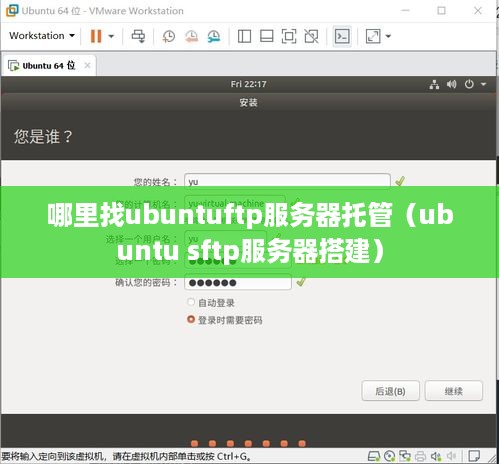The height and width of the screenshot is (464, 499).
Task: Click the Ubuntu power icon
Action: tap(469, 84)
